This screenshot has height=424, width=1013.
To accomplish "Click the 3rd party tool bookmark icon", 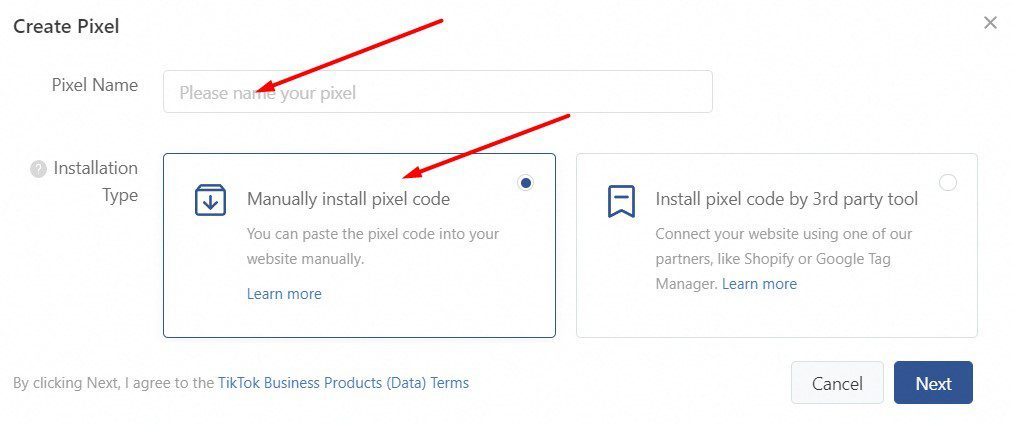I will pyautogui.click(x=621, y=200).
